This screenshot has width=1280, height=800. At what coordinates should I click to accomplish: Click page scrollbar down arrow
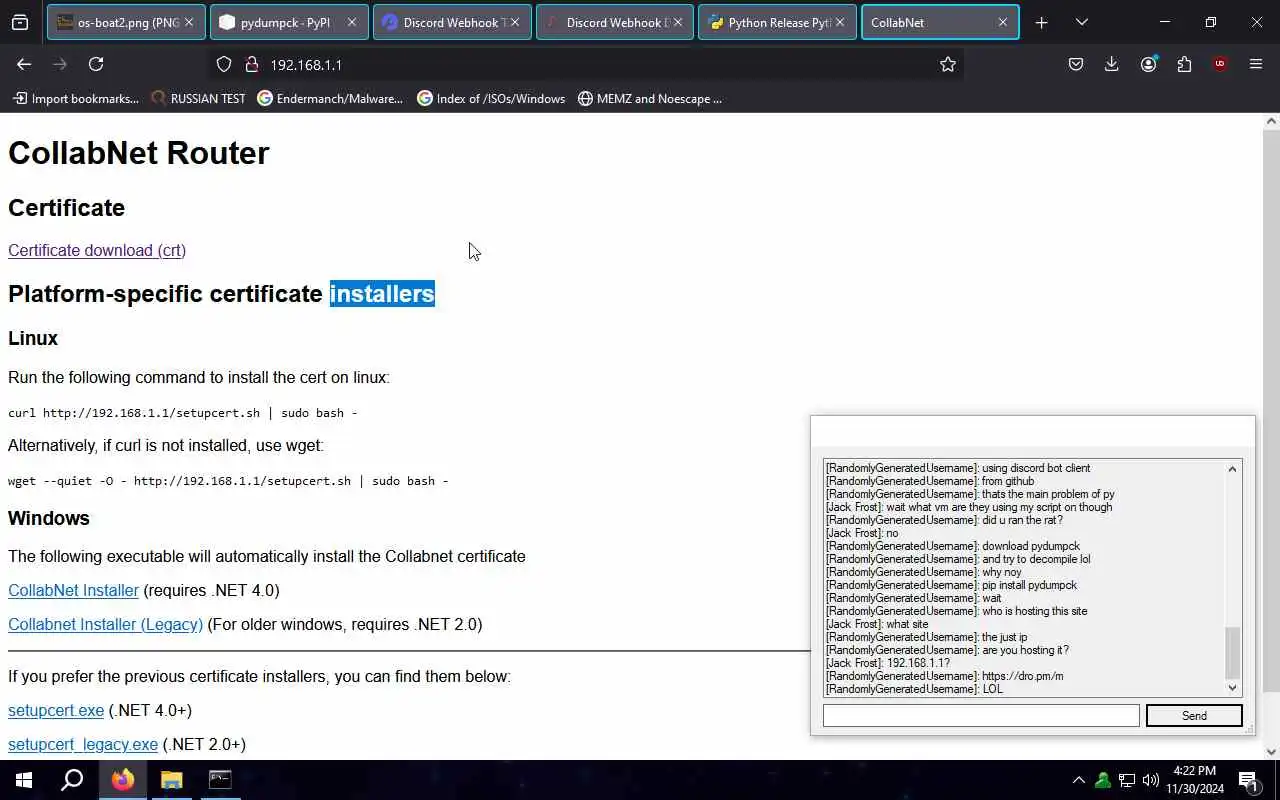(x=1271, y=752)
